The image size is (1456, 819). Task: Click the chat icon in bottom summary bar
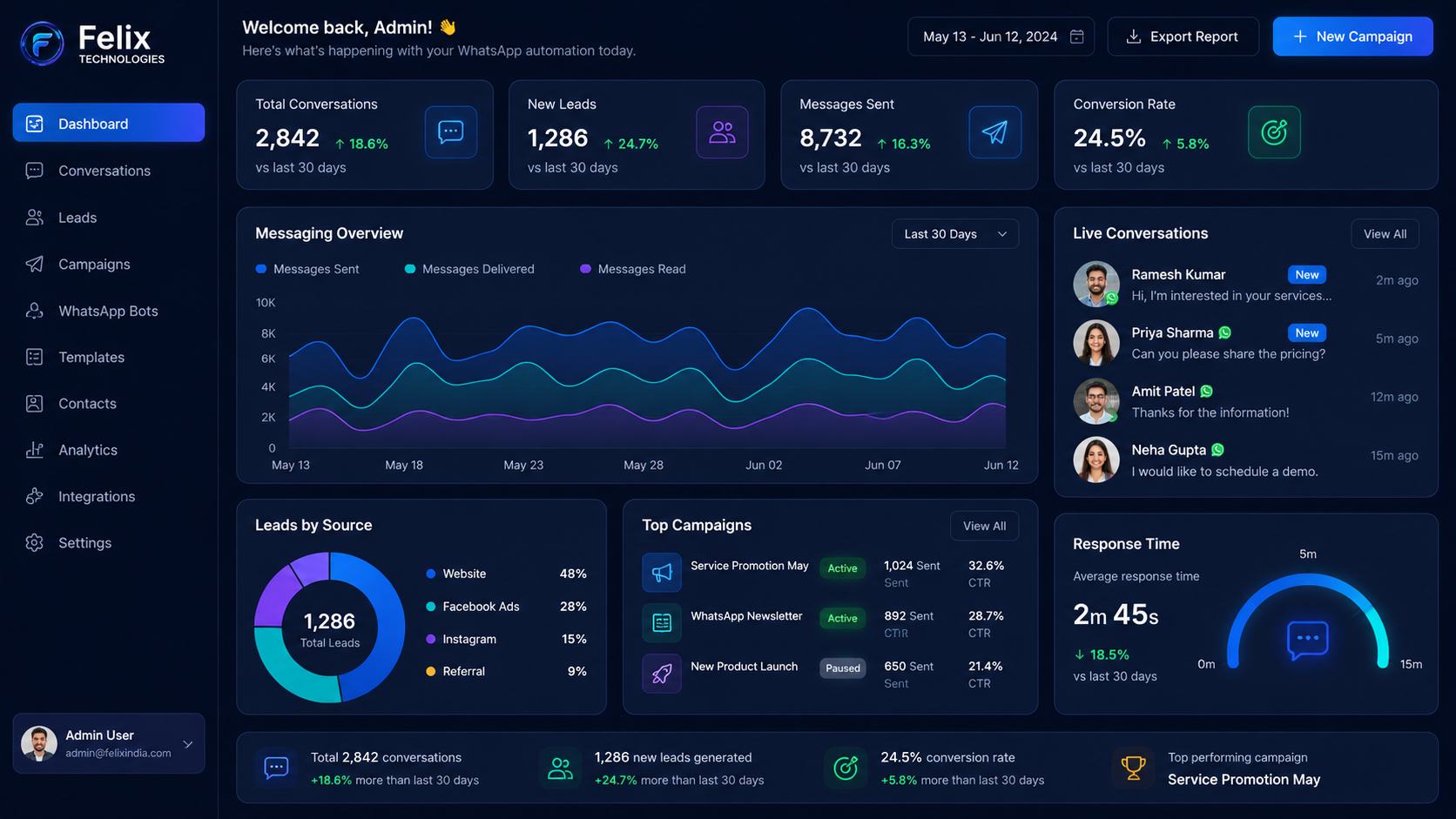click(276, 768)
